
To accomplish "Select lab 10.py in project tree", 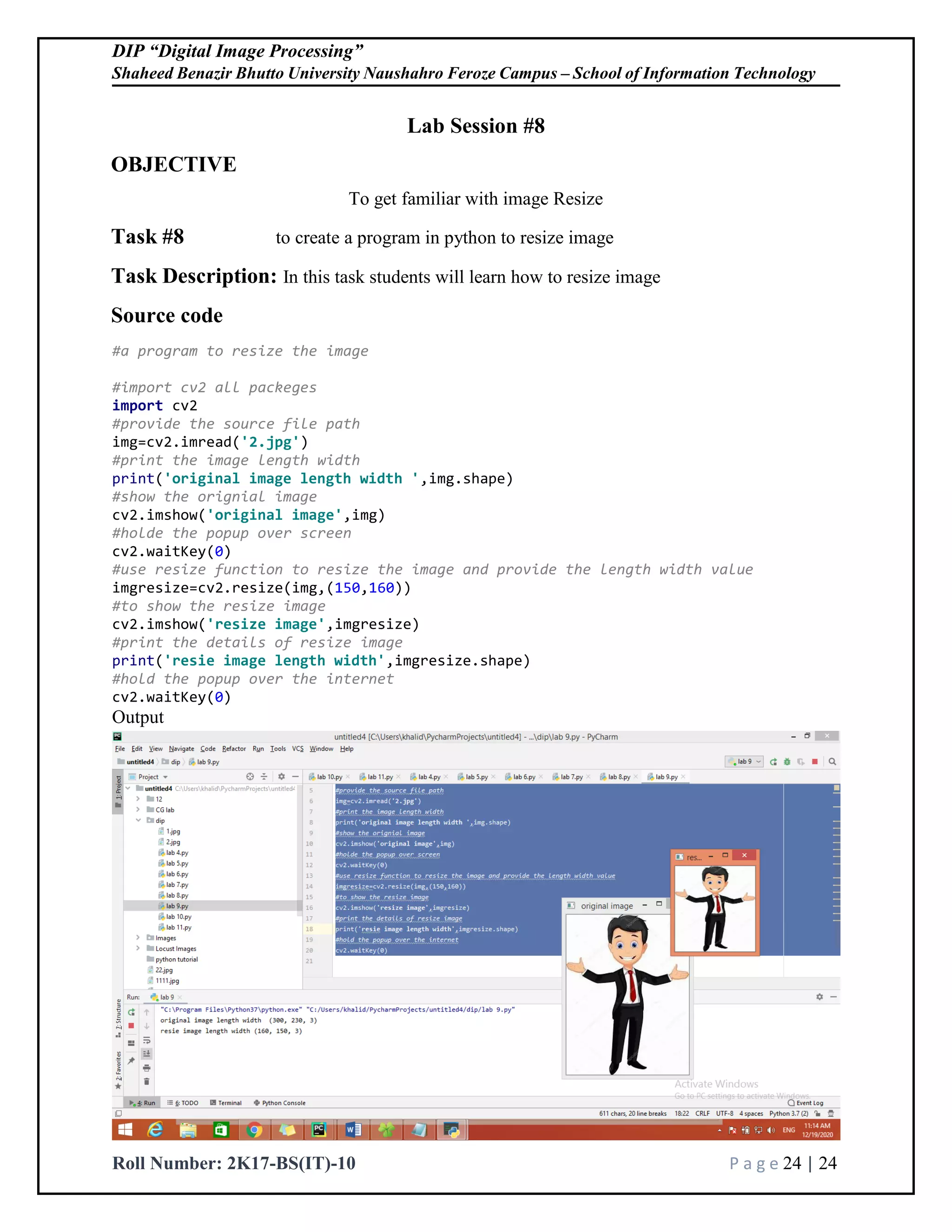I will tap(178, 917).
